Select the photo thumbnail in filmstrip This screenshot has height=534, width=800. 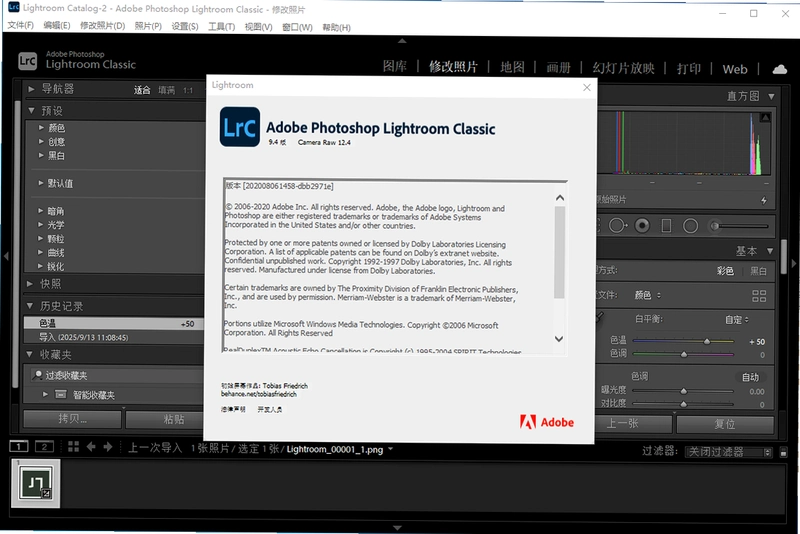point(36,483)
